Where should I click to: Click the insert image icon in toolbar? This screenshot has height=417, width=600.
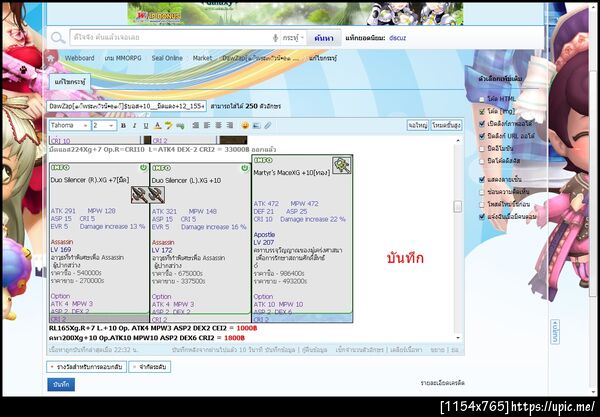coord(256,125)
